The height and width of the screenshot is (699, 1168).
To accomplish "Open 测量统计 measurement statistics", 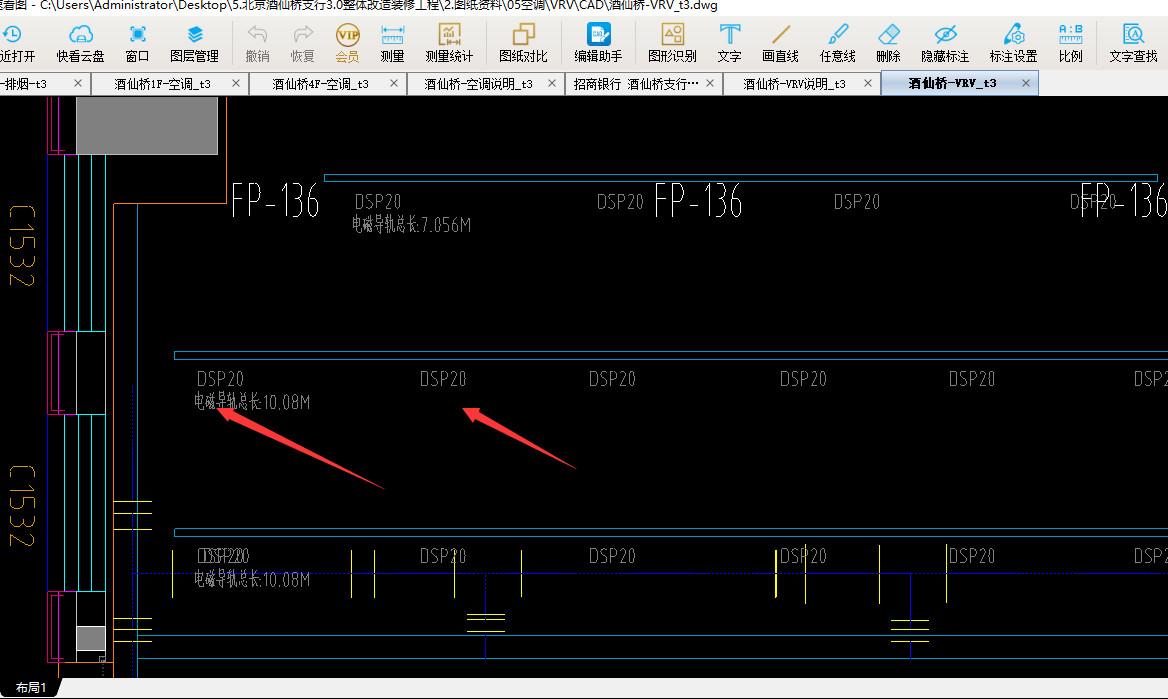I will tap(449, 43).
